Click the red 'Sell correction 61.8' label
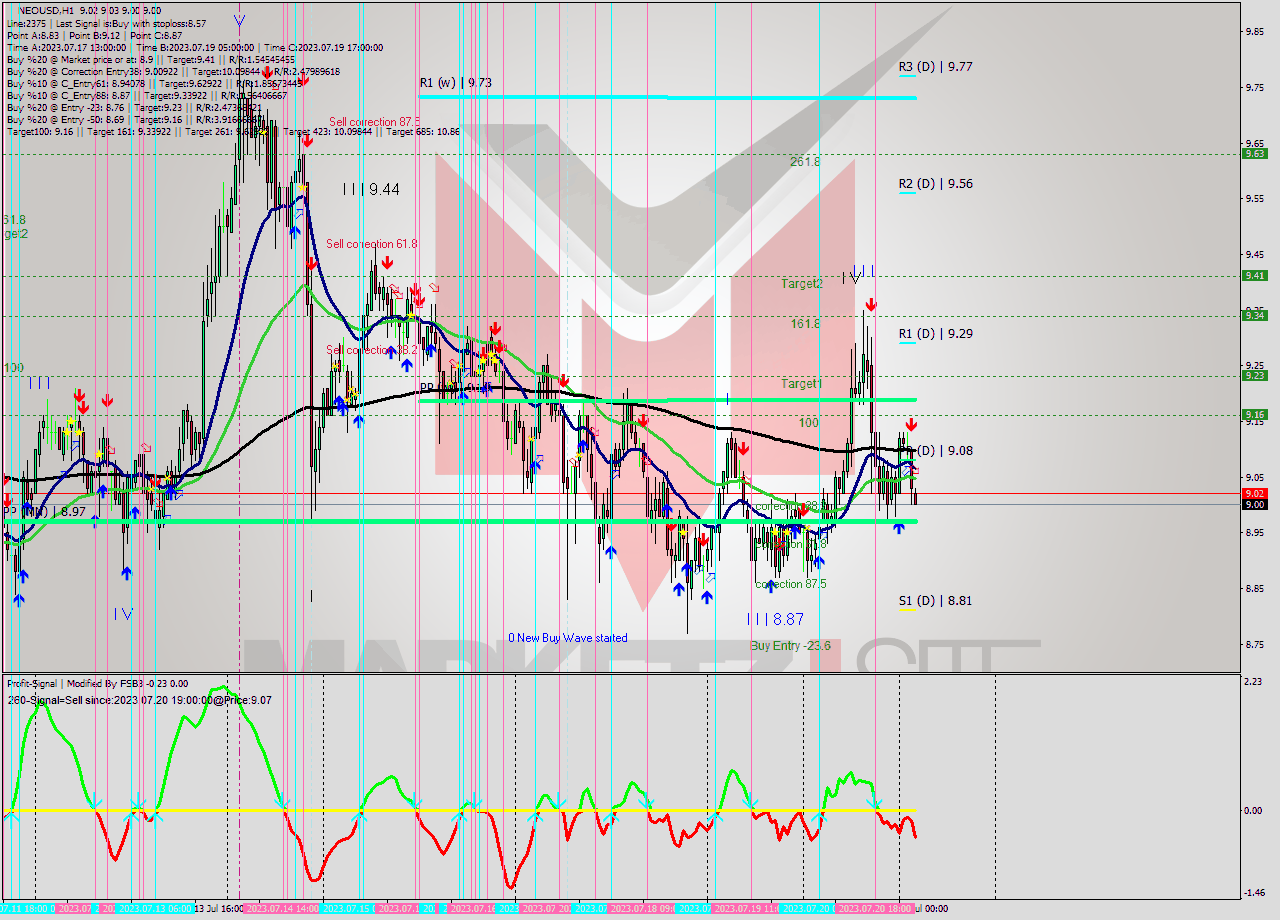The width and height of the screenshot is (1280, 920). [x=372, y=243]
